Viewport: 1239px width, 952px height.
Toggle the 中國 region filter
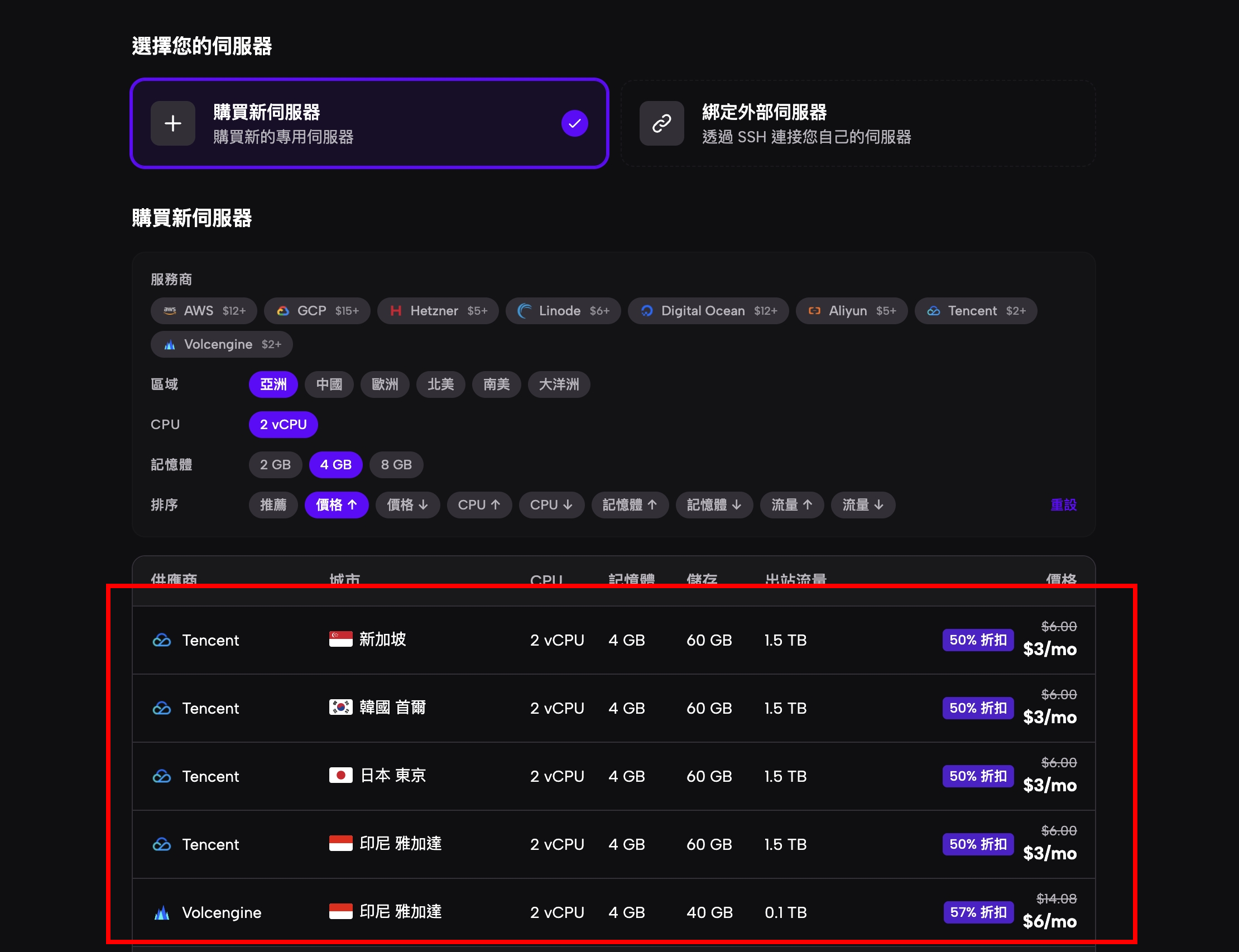[329, 384]
